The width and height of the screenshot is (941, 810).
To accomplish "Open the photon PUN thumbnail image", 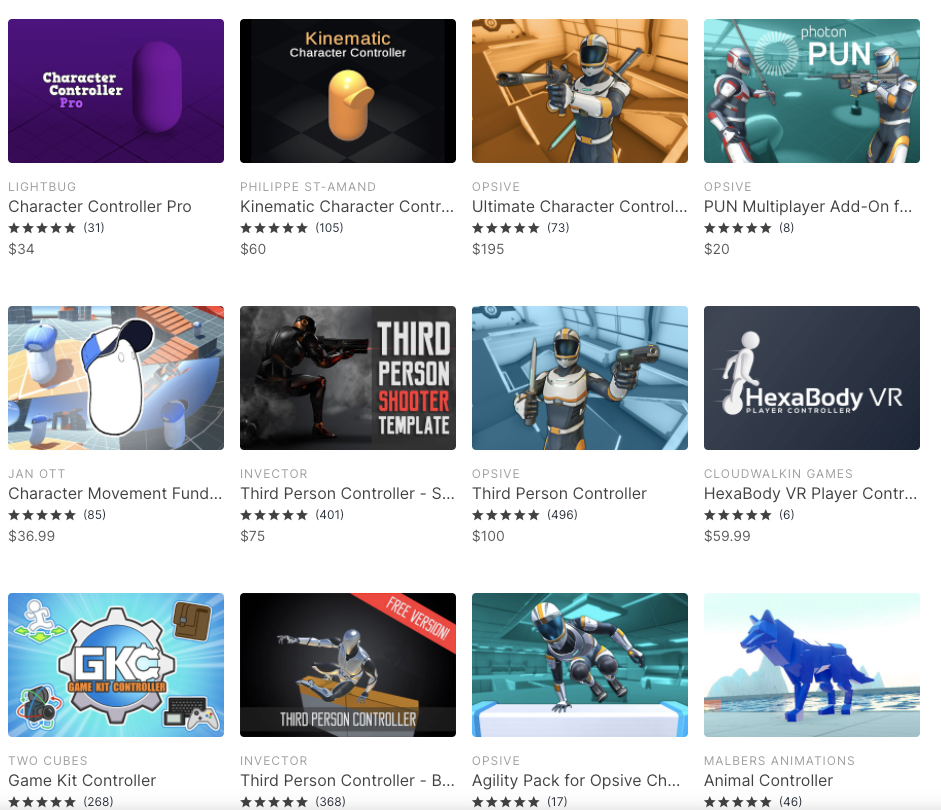I will [811, 91].
